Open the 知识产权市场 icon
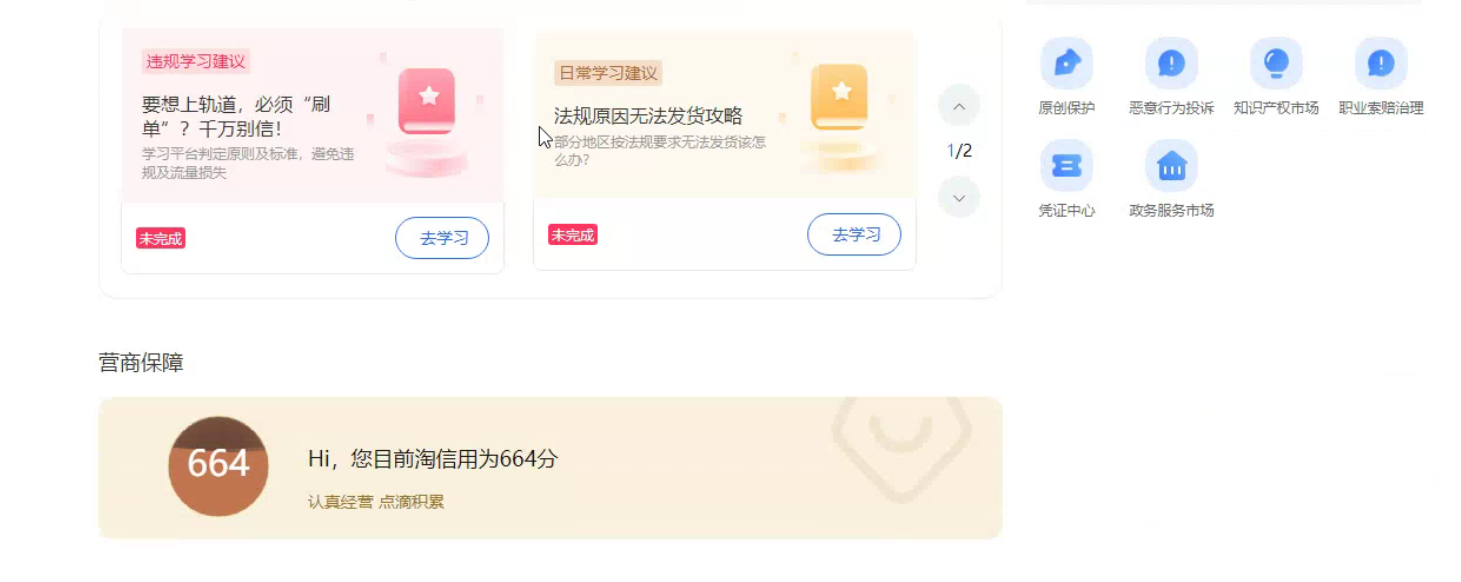This screenshot has width=1461, height=582. pyautogui.click(x=1276, y=63)
